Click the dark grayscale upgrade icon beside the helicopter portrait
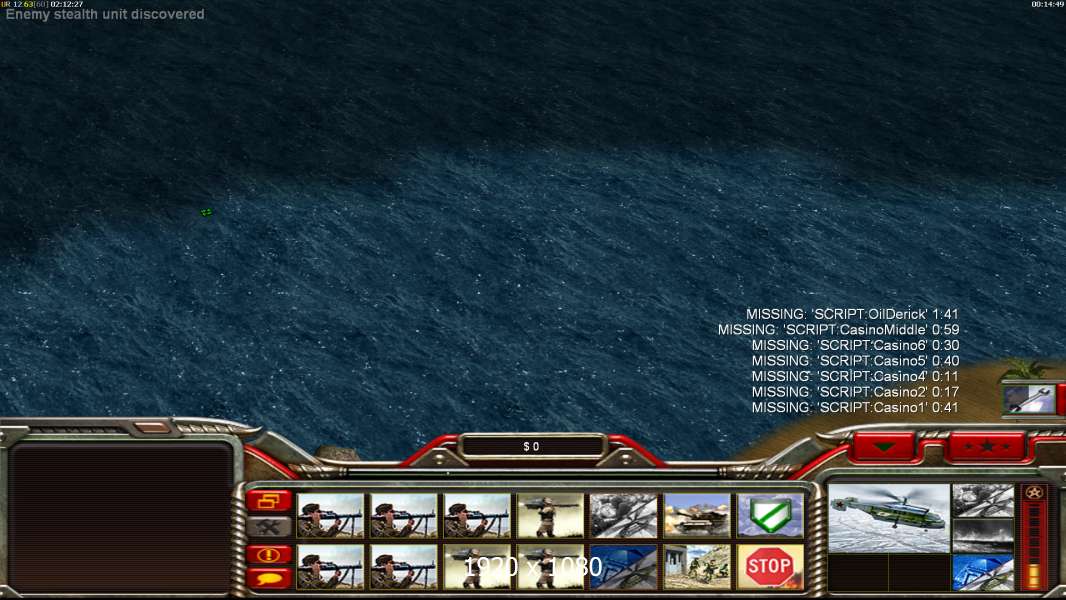Screen dimensions: 1066x600 [x=983, y=536]
